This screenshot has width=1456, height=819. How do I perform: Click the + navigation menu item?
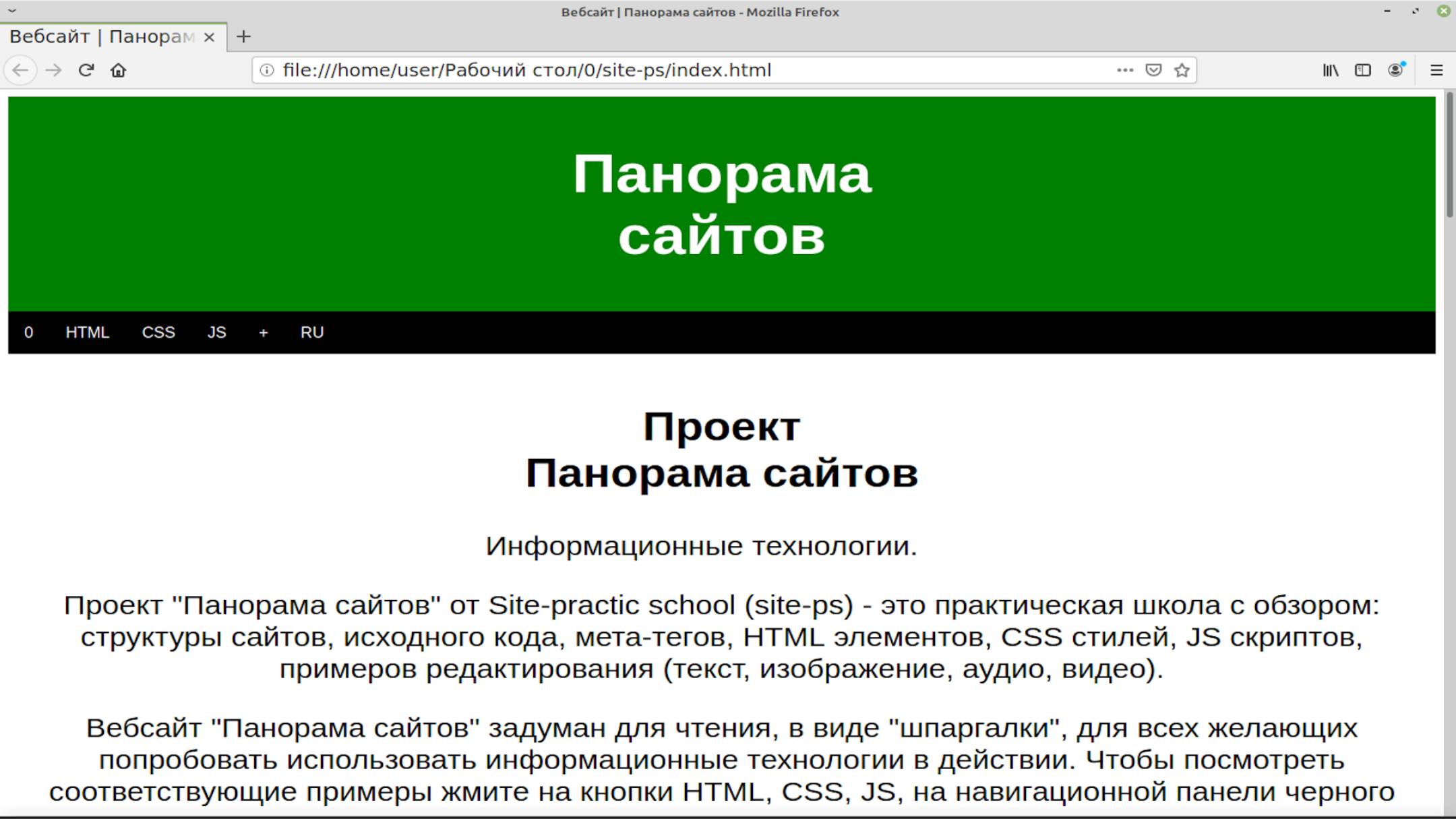tap(263, 332)
